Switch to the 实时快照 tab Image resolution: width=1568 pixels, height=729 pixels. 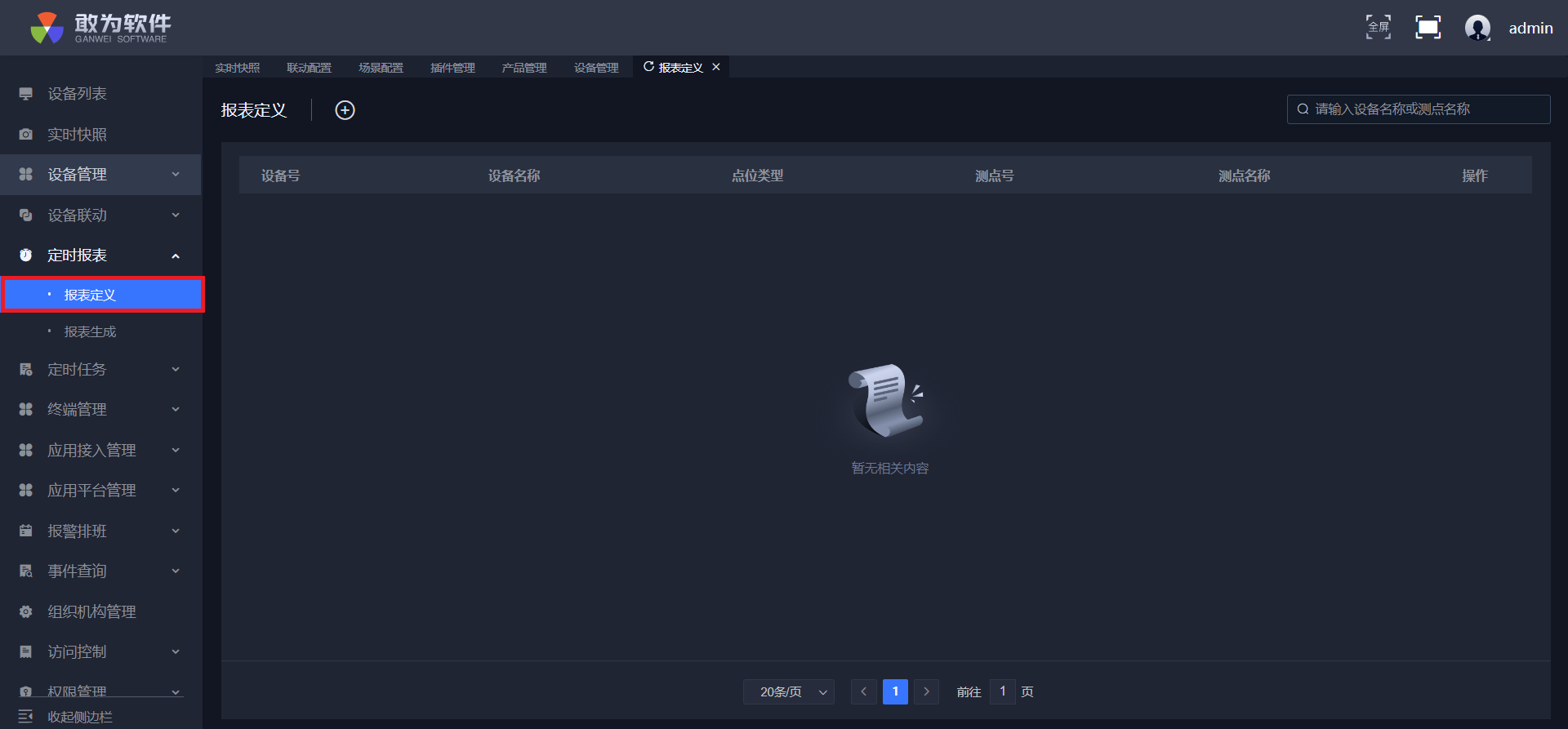(238, 68)
